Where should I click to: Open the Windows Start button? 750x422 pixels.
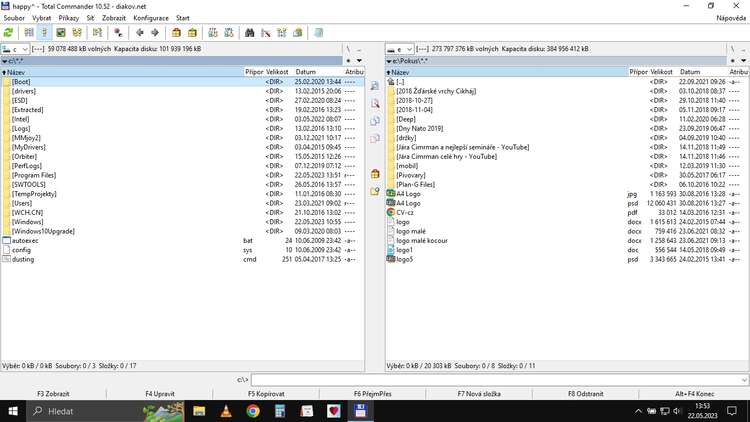pos(13,411)
